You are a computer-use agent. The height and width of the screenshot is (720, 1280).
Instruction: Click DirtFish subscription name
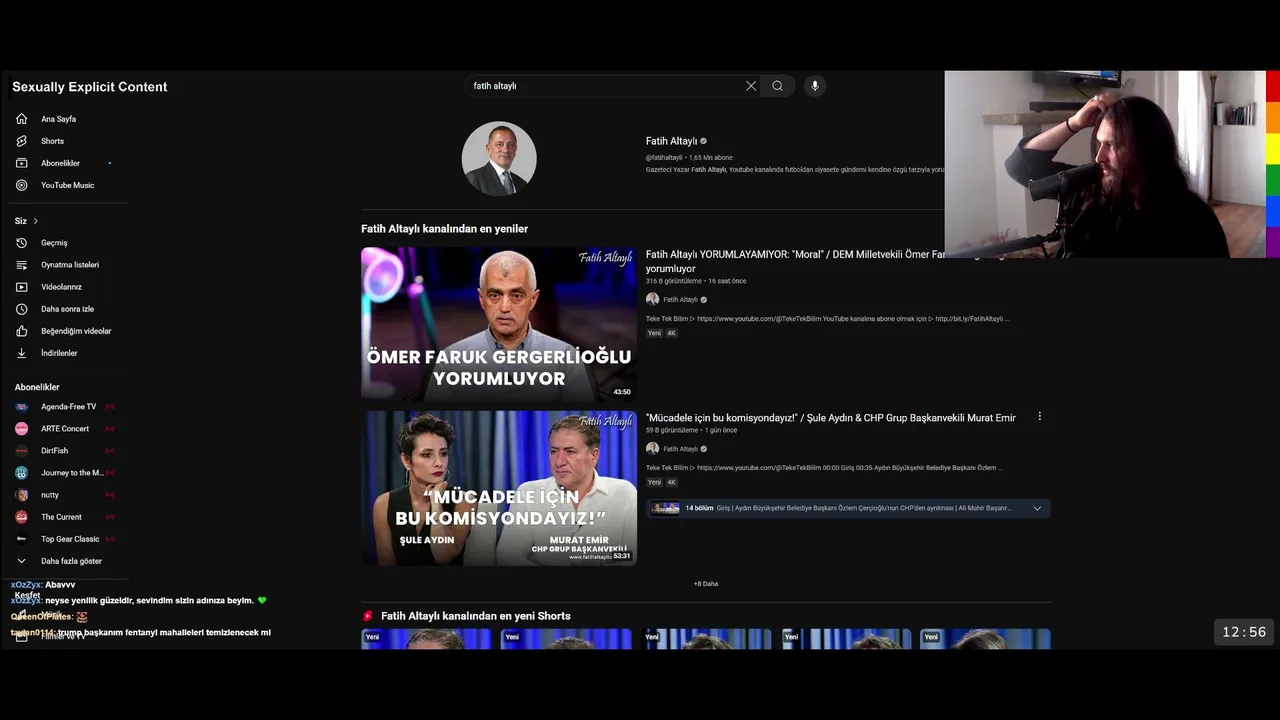coord(54,451)
